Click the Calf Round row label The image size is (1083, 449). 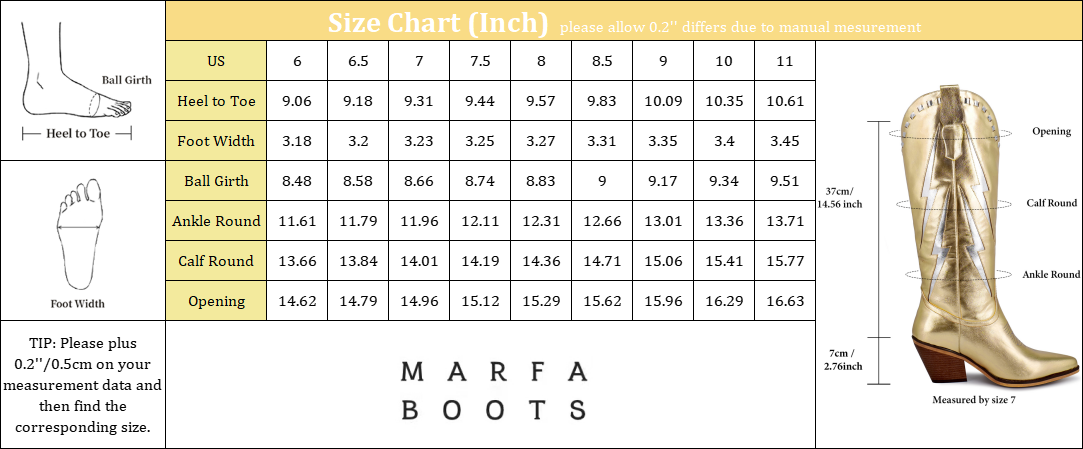tap(216, 261)
